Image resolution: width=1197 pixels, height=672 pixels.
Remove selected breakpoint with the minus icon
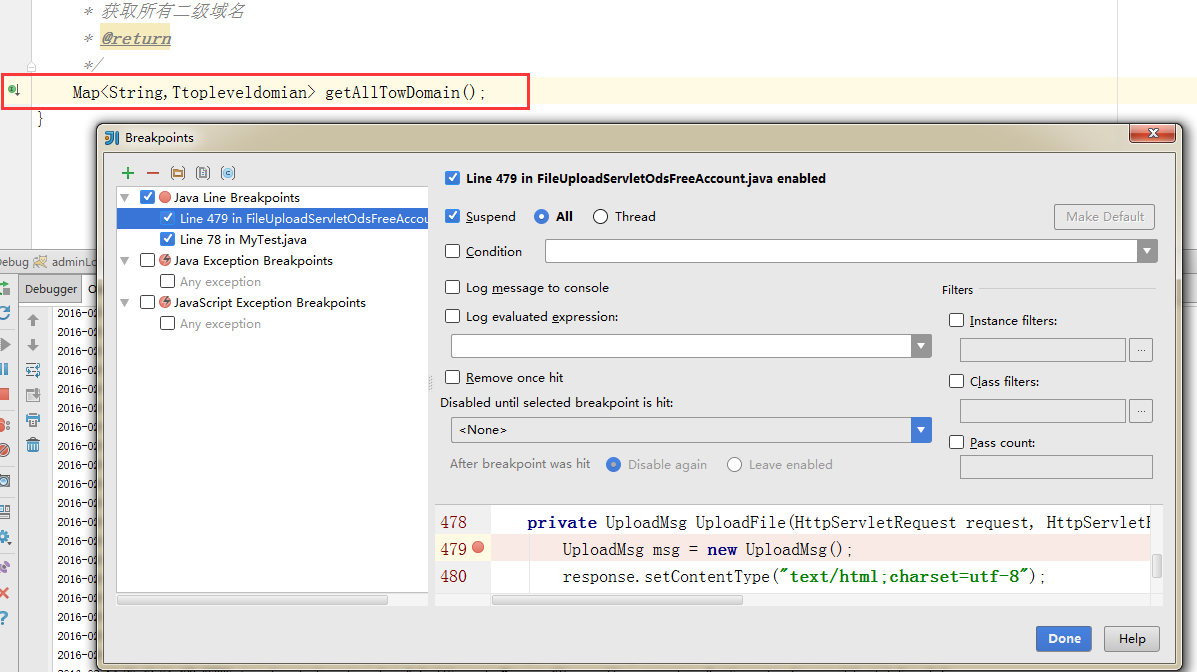coord(153,173)
